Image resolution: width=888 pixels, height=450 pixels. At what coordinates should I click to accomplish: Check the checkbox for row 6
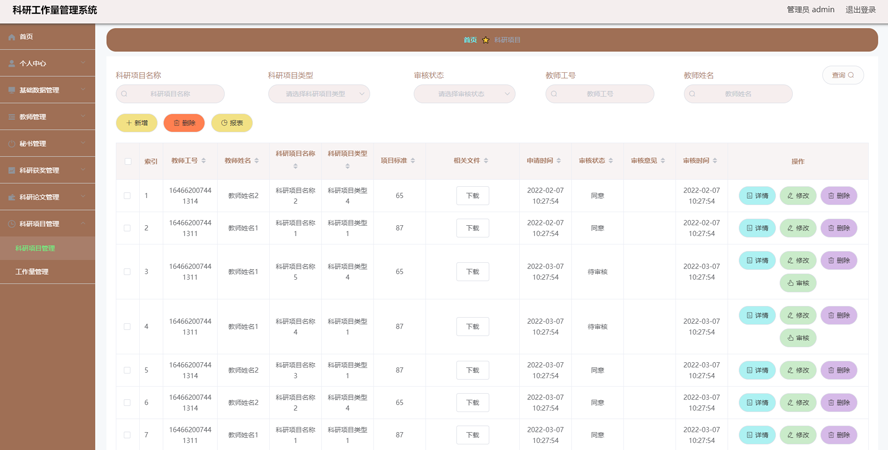(x=127, y=402)
